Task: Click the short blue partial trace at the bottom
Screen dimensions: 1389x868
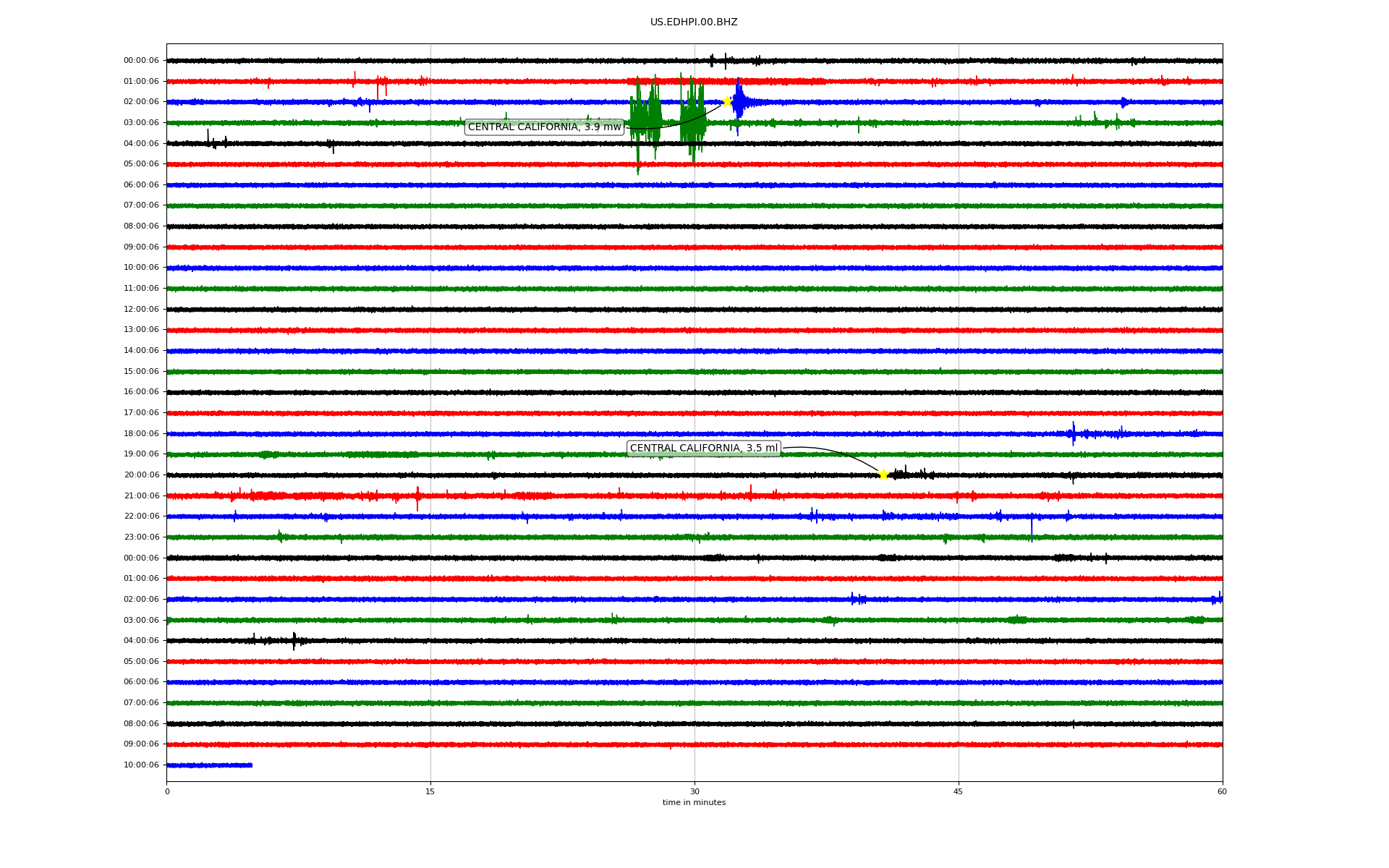Action: tap(209, 765)
